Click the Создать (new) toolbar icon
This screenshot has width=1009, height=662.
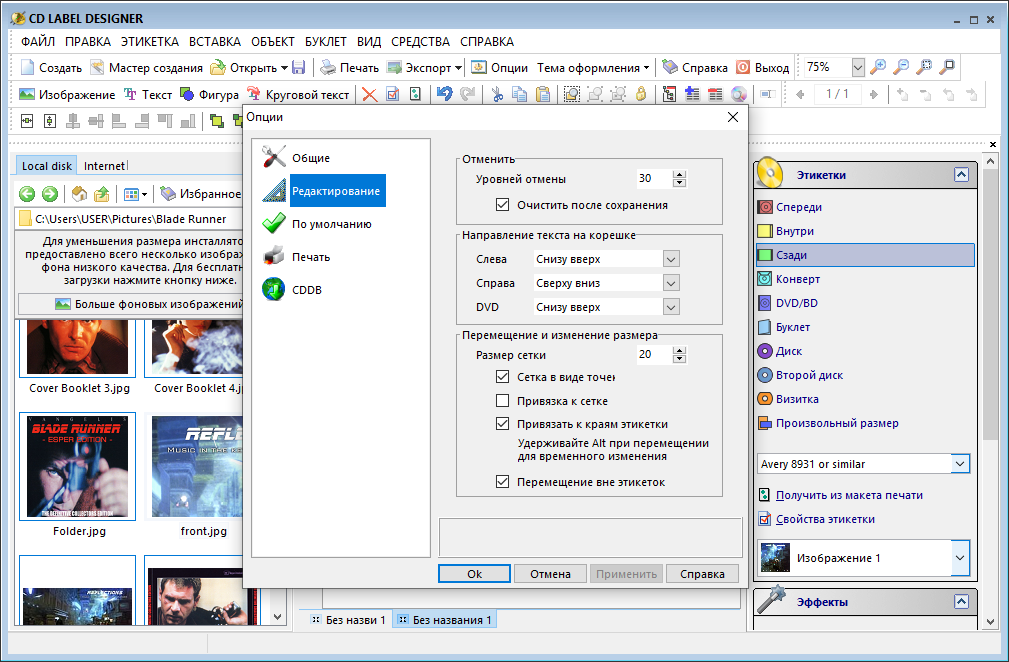[x=28, y=68]
